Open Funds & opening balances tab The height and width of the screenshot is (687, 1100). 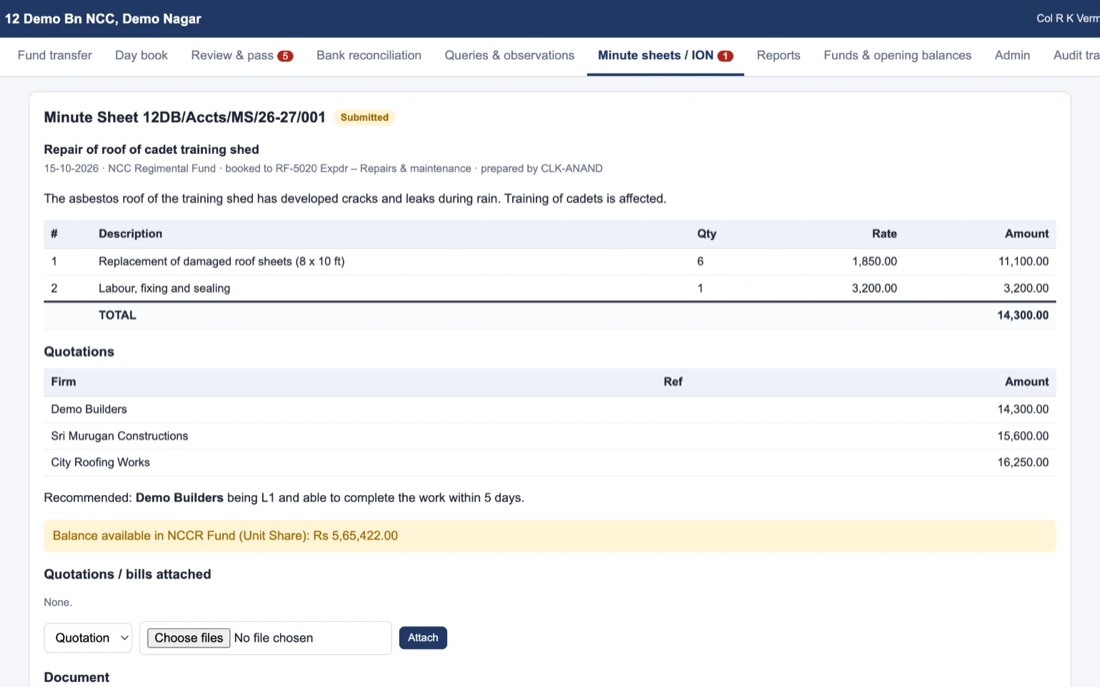[x=897, y=55]
